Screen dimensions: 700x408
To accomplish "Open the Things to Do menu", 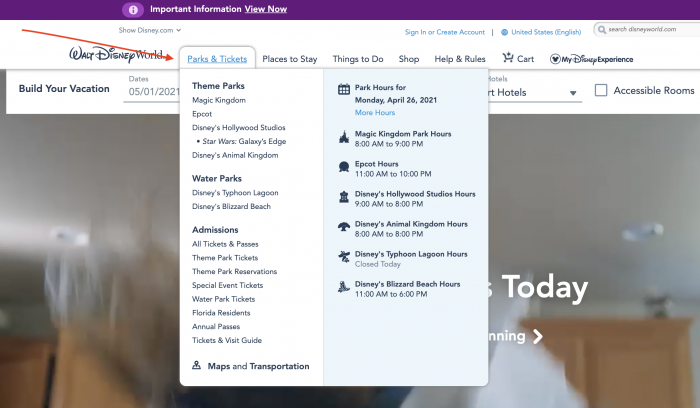I will [x=358, y=59].
